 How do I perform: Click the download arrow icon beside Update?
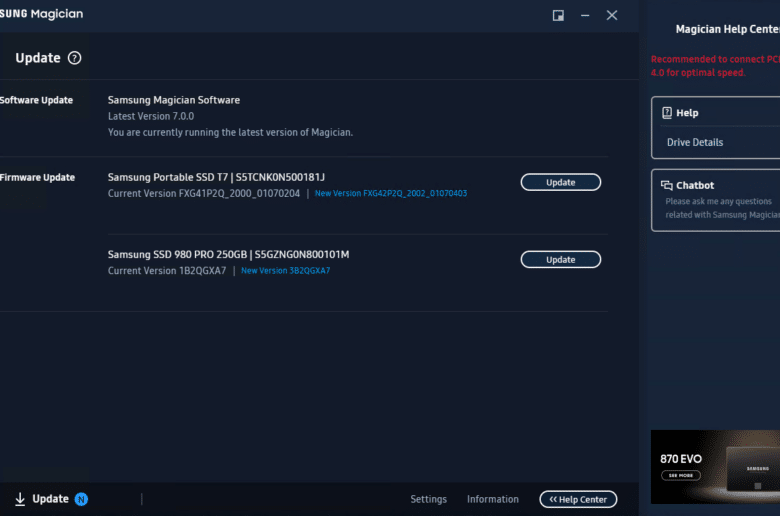coord(20,499)
